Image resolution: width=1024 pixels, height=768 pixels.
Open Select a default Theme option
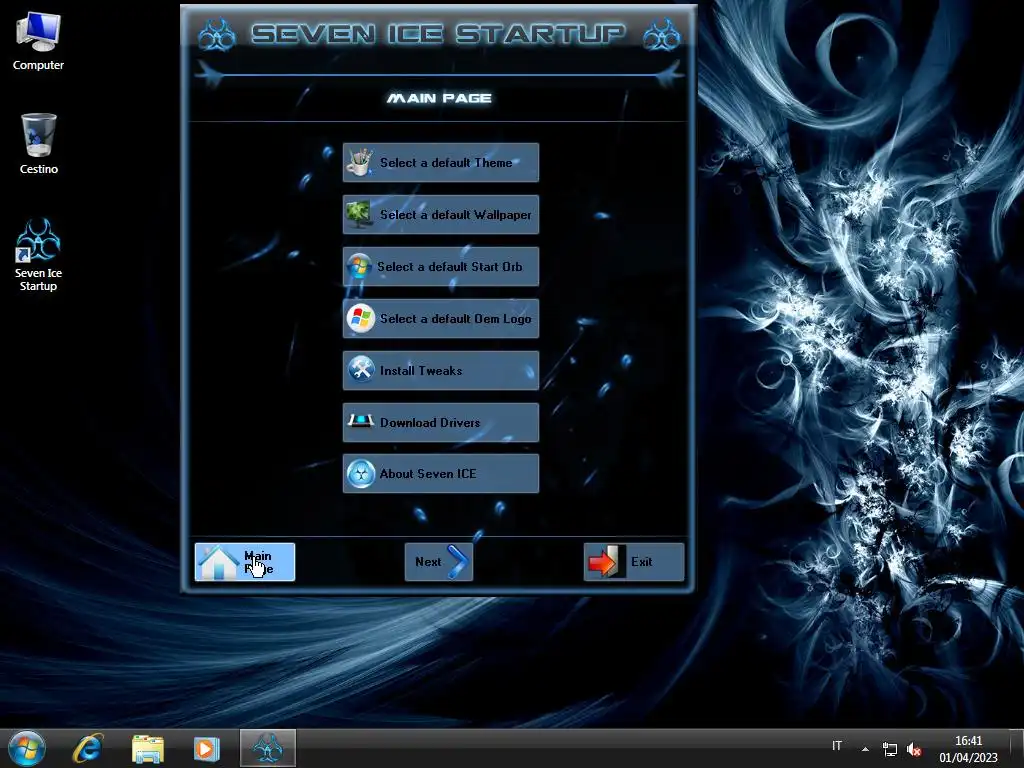click(x=441, y=163)
